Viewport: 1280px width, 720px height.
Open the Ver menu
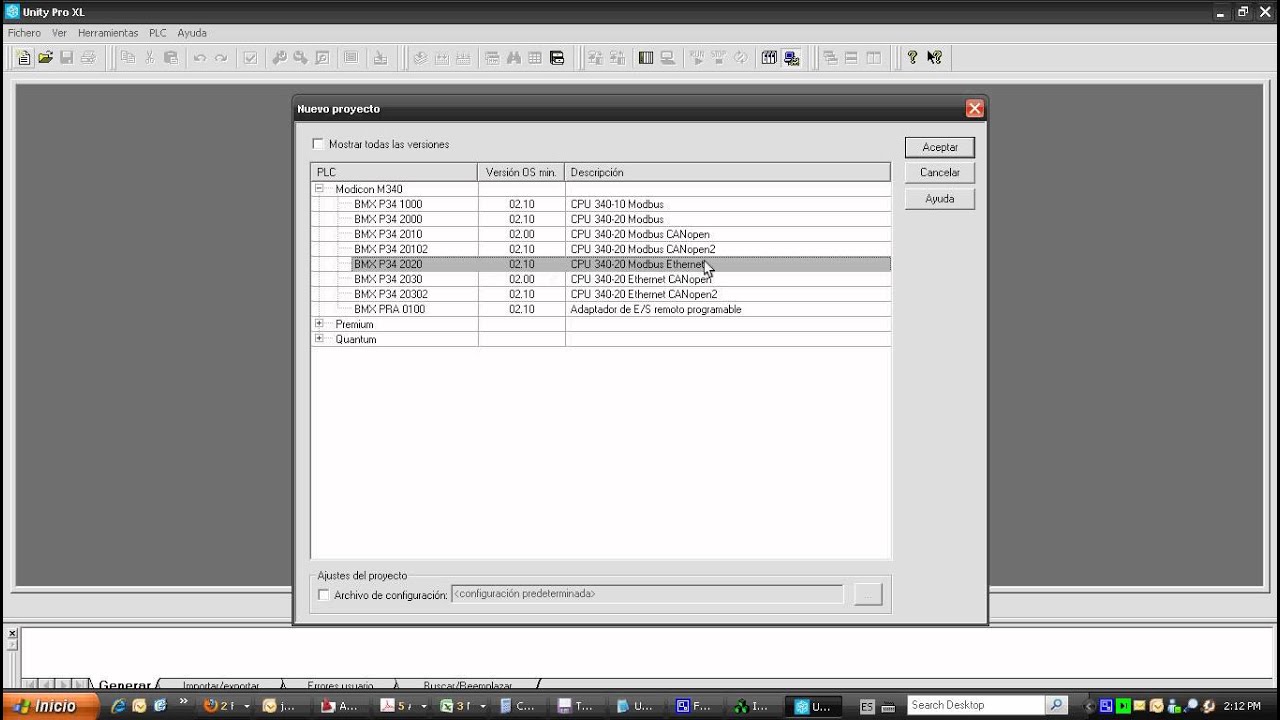59,33
